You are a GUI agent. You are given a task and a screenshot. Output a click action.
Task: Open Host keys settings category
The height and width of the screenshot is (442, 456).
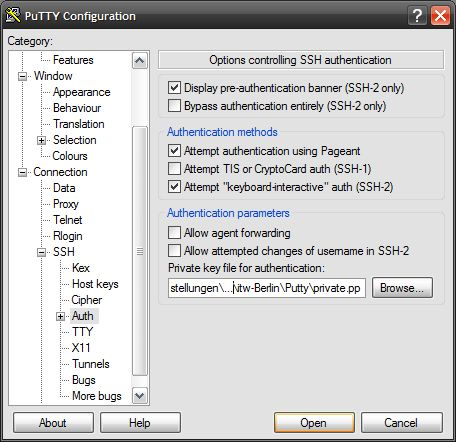tap(95, 284)
